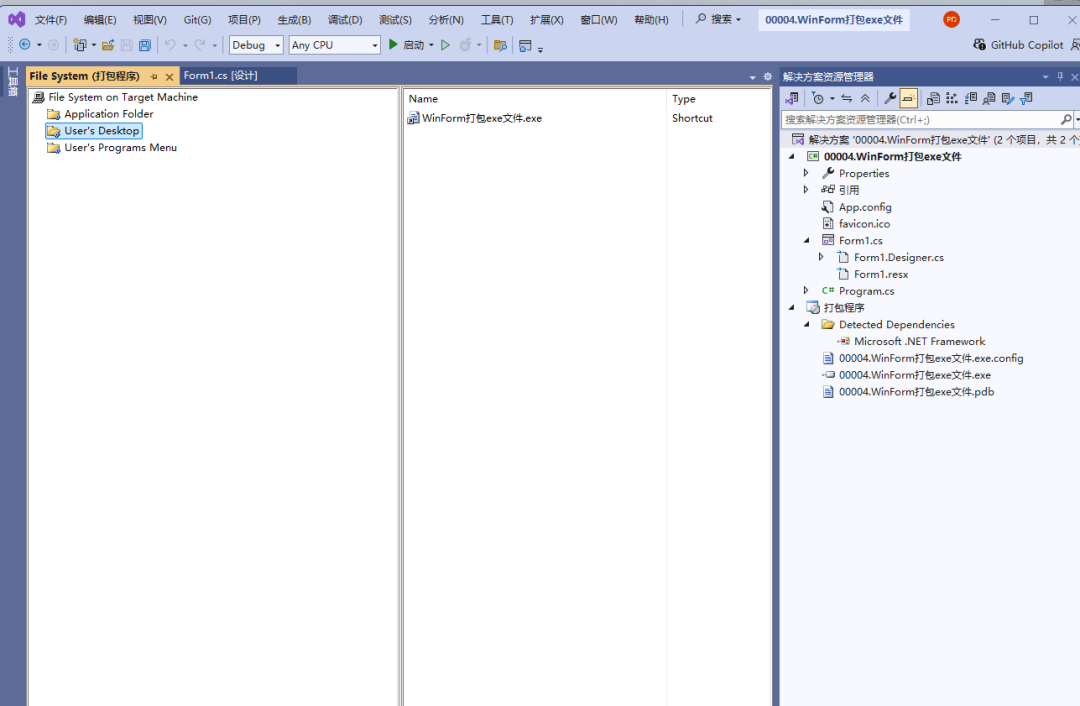Expand the Form1.Designer.cs node
Viewport: 1080px width, 706px height.
(821, 257)
